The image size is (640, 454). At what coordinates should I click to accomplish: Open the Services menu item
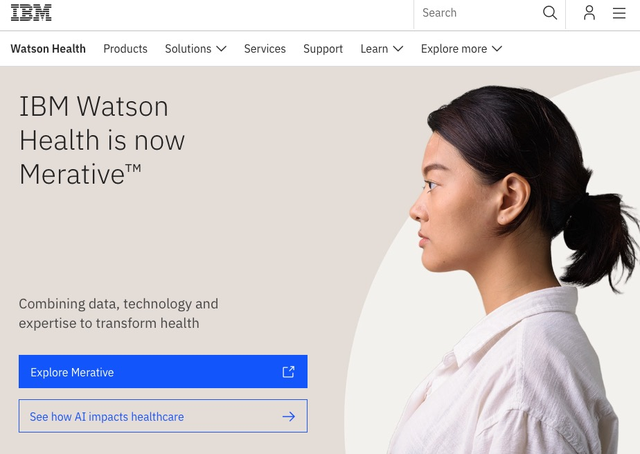click(265, 49)
